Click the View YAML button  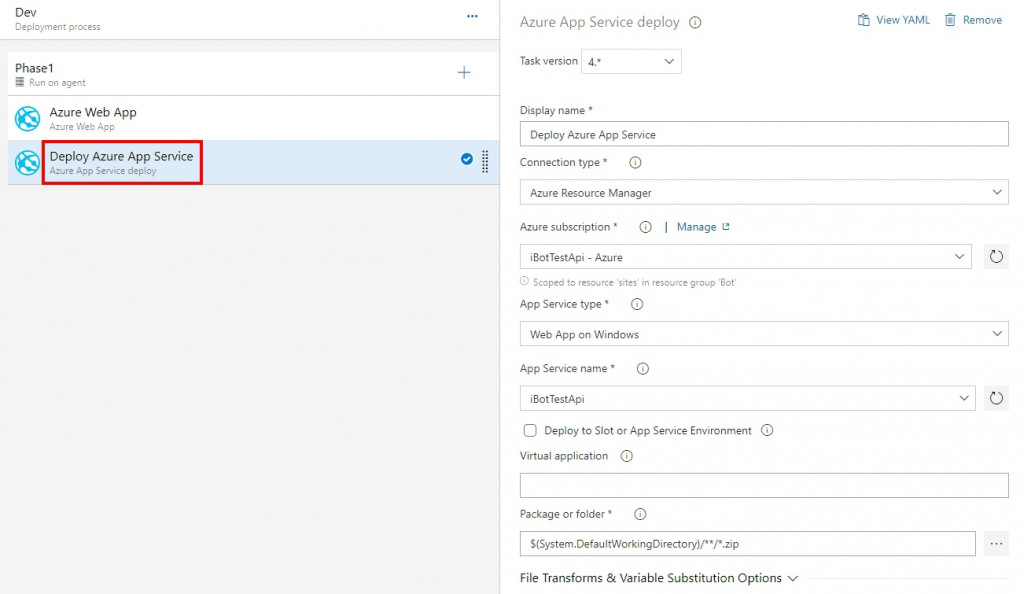click(x=893, y=20)
